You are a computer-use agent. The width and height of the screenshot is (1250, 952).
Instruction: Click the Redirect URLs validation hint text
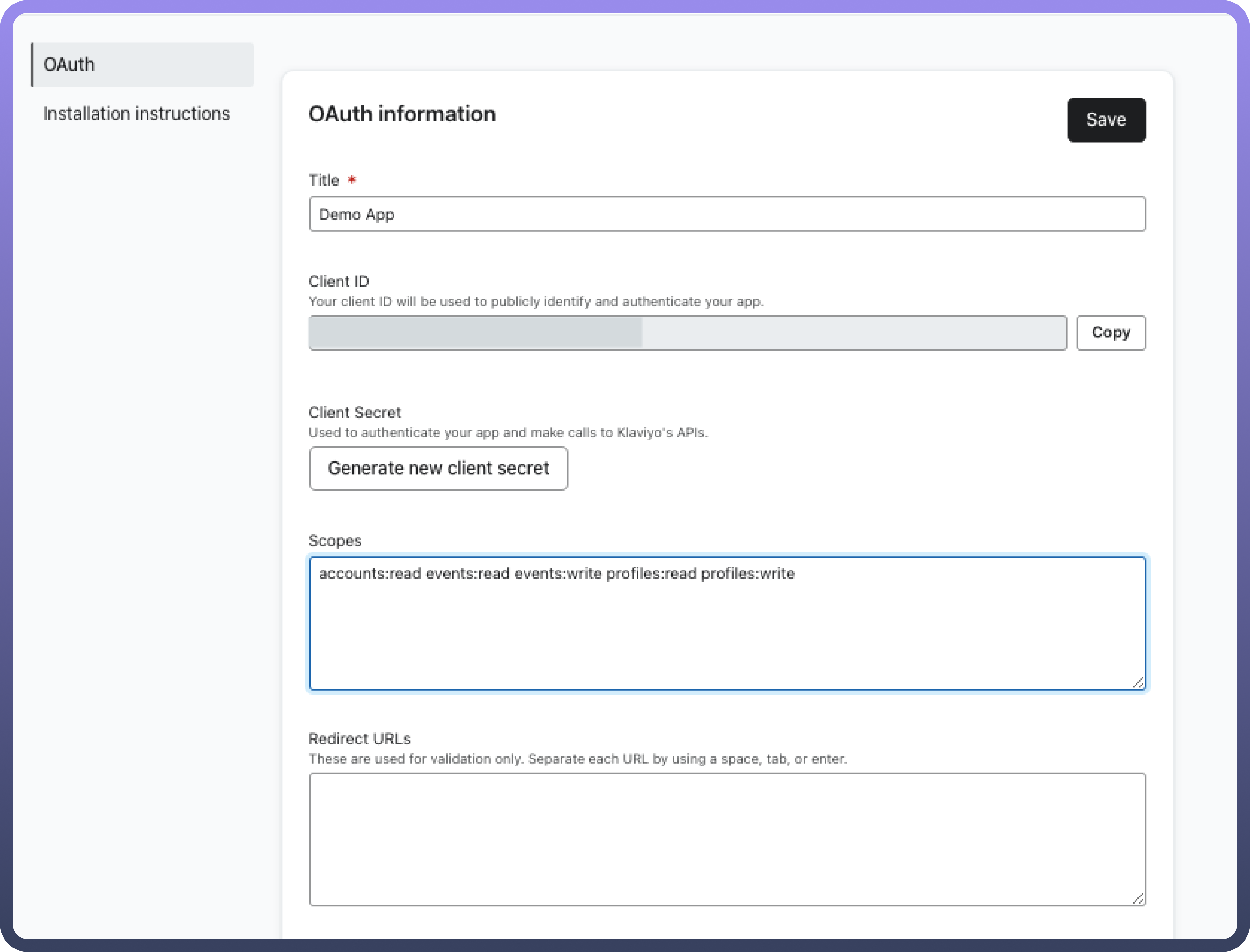pyautogui.click(x=577, y=759)
